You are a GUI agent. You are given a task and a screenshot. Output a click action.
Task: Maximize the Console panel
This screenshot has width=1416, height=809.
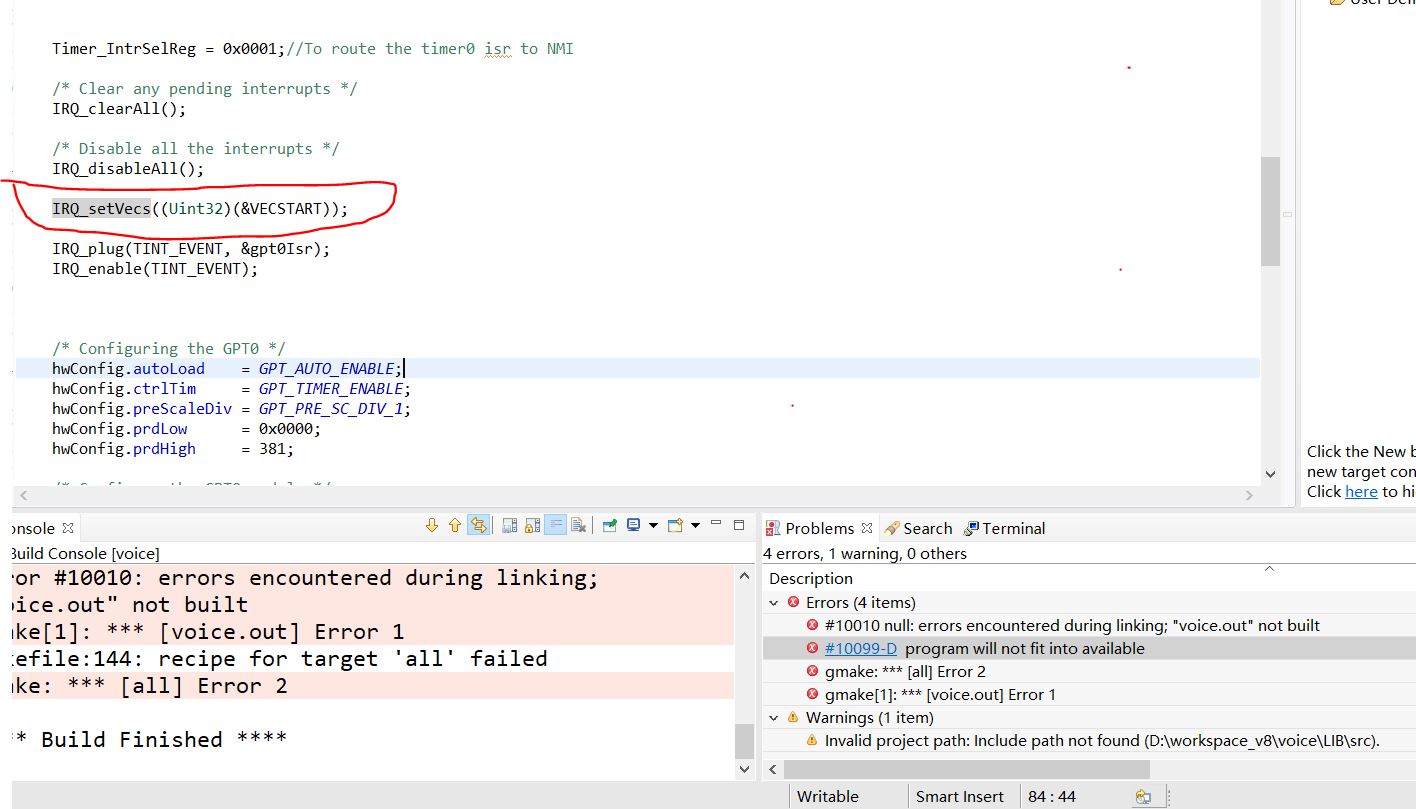739,524
